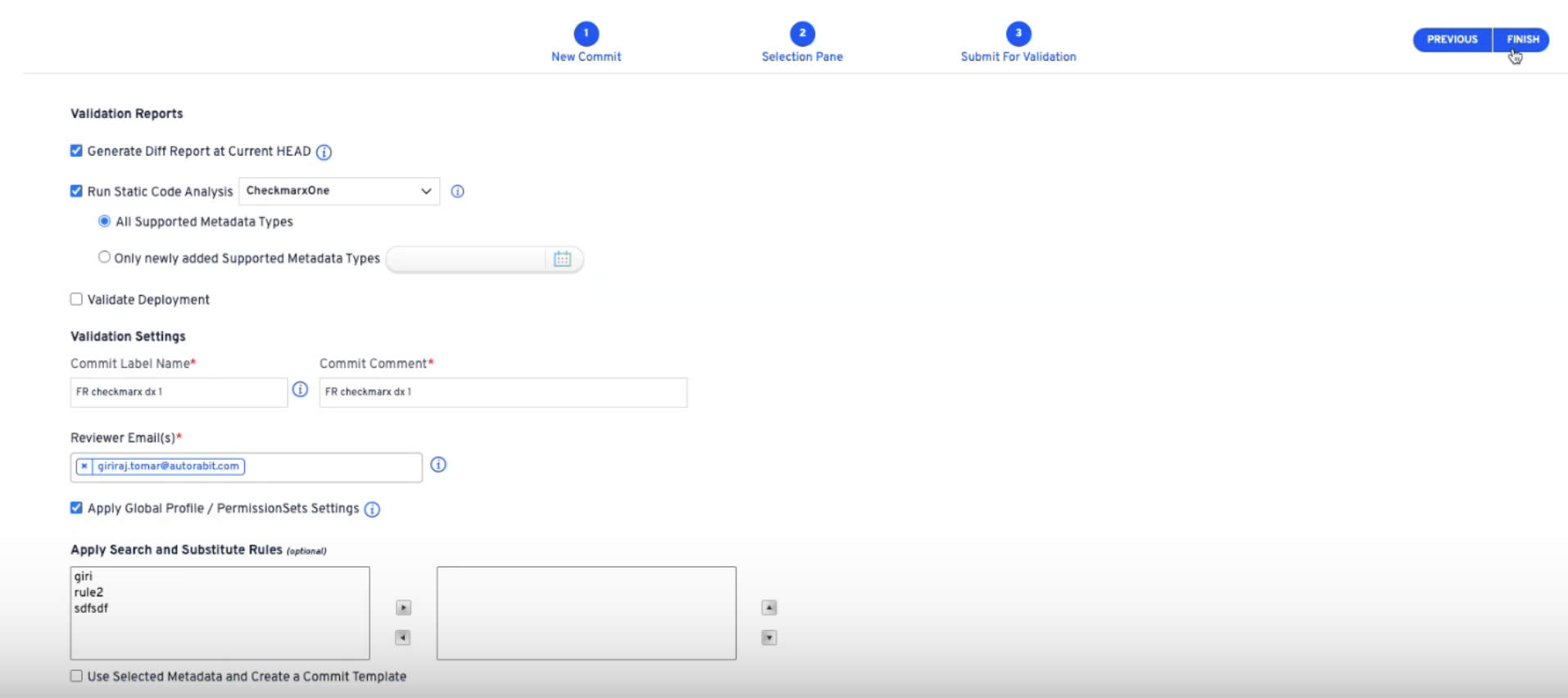
Task: Move rule back left with arrow button
Action: click(x=403, y=637)
